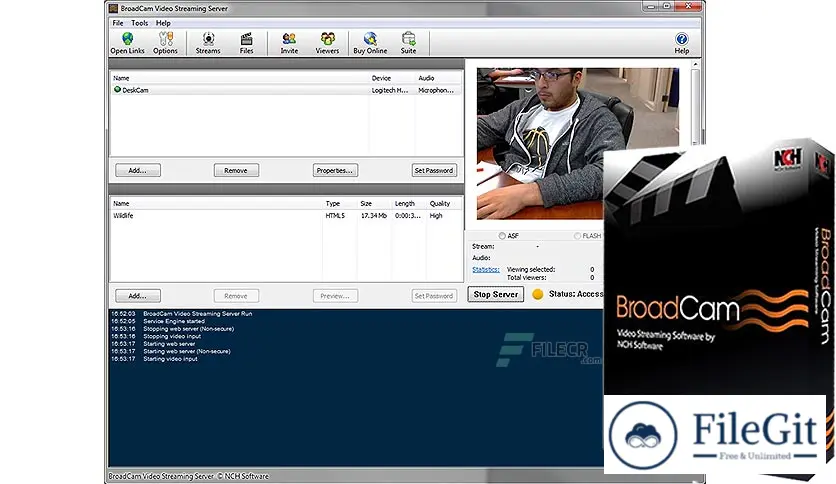Click the yellow server status indicator
The height and width of the screenshot is (484, 836).
pos(537,294)
